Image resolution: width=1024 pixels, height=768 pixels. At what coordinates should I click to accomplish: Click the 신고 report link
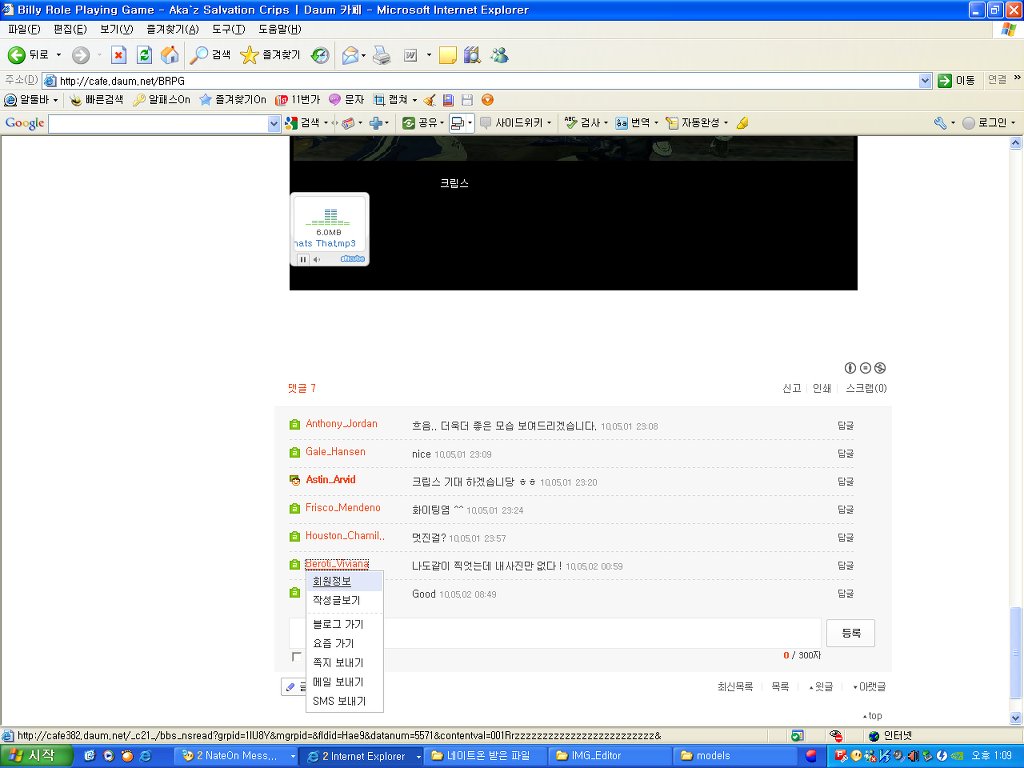[792, 389]
